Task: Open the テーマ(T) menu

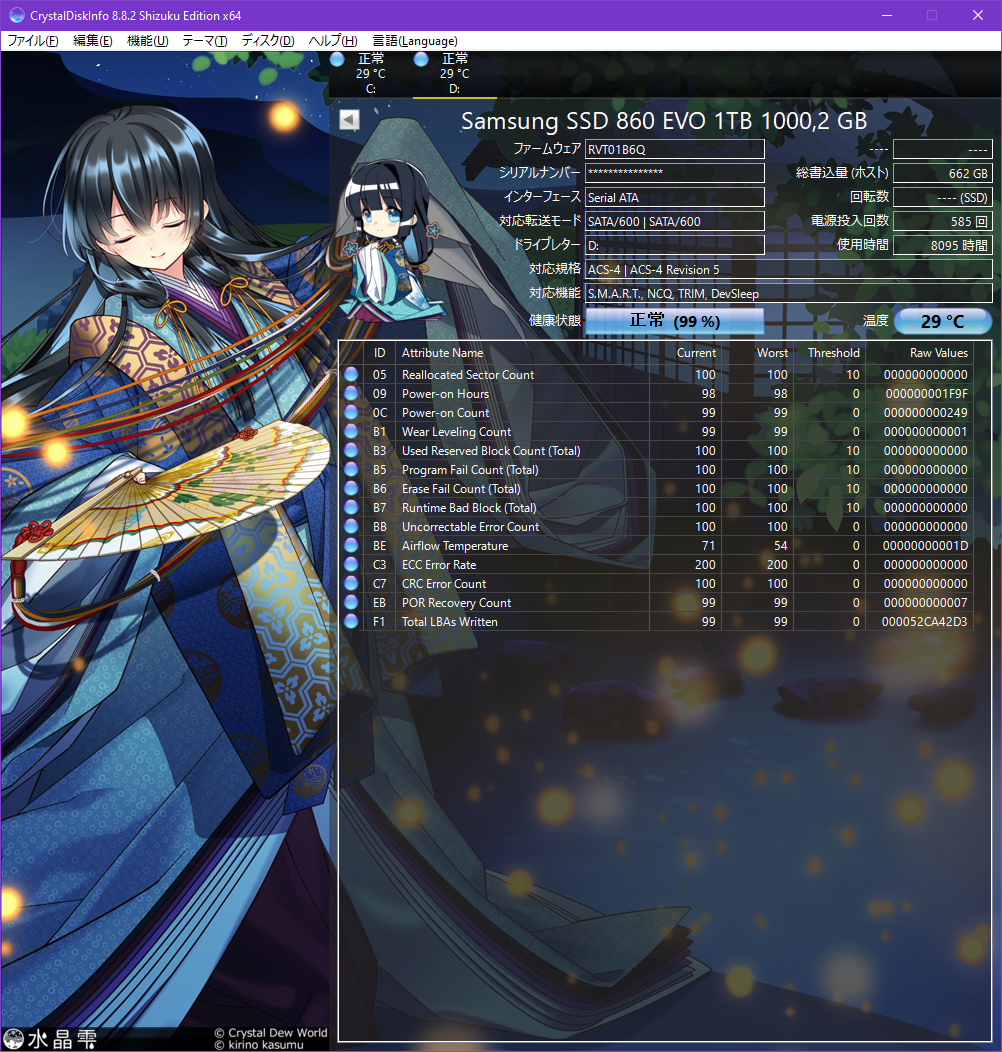Action: (205, 41)
